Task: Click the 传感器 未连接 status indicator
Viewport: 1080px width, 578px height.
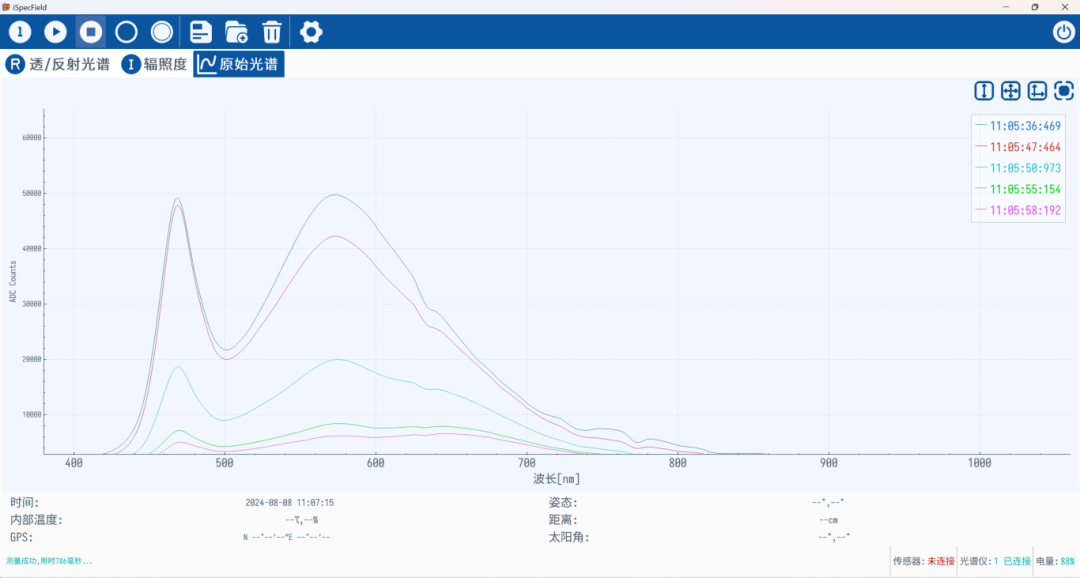Action: (x=924, y=561)
